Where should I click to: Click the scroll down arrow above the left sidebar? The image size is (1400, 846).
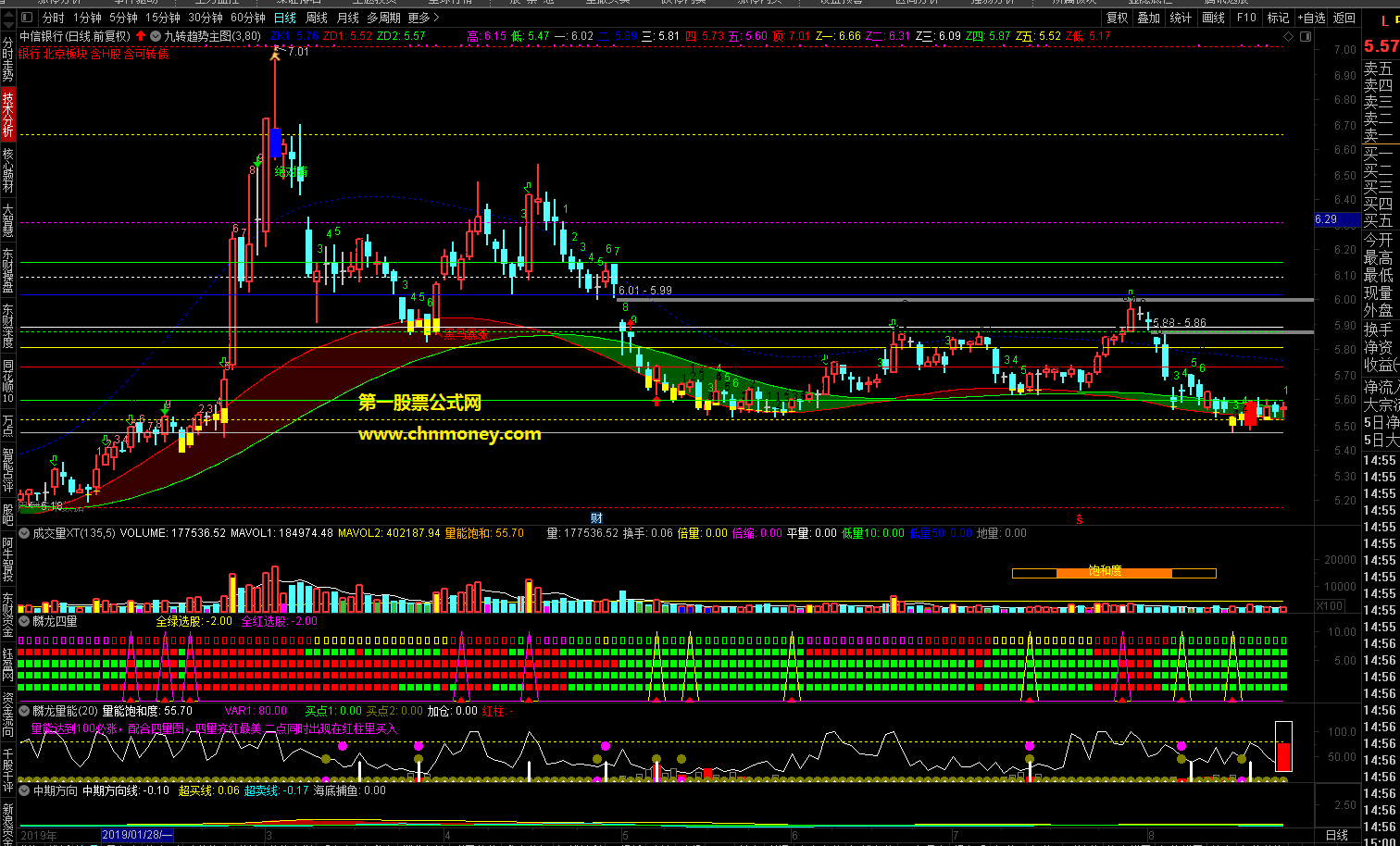8,23
